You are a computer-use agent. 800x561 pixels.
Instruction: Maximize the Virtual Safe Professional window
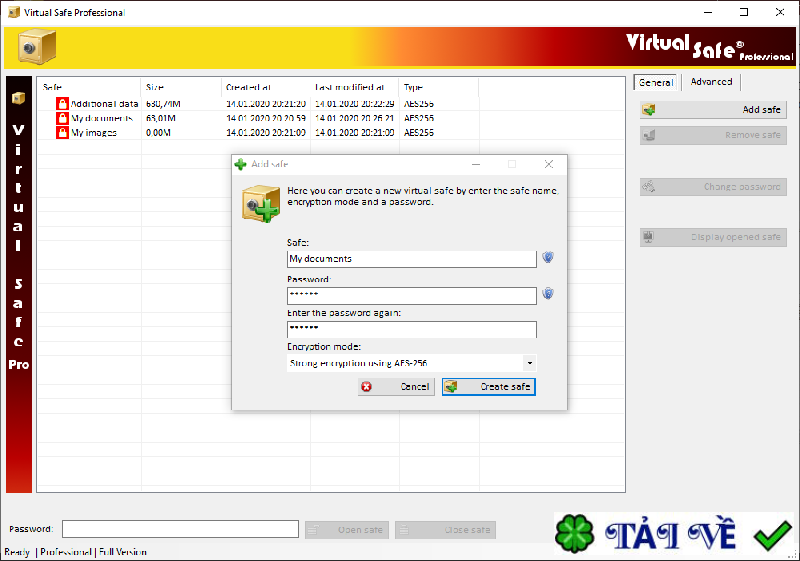coord(744,12)
